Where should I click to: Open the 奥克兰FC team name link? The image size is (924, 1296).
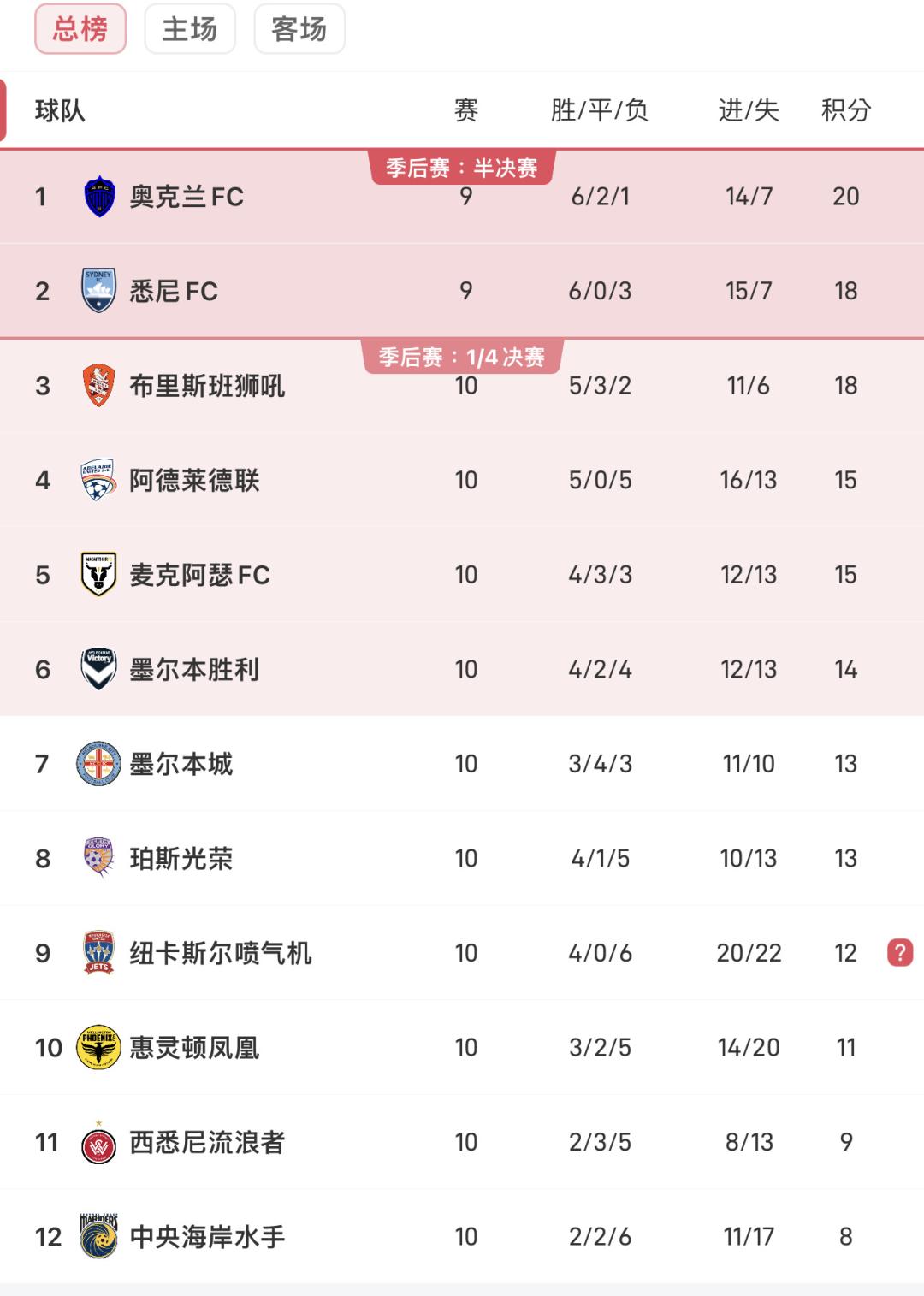187,197
